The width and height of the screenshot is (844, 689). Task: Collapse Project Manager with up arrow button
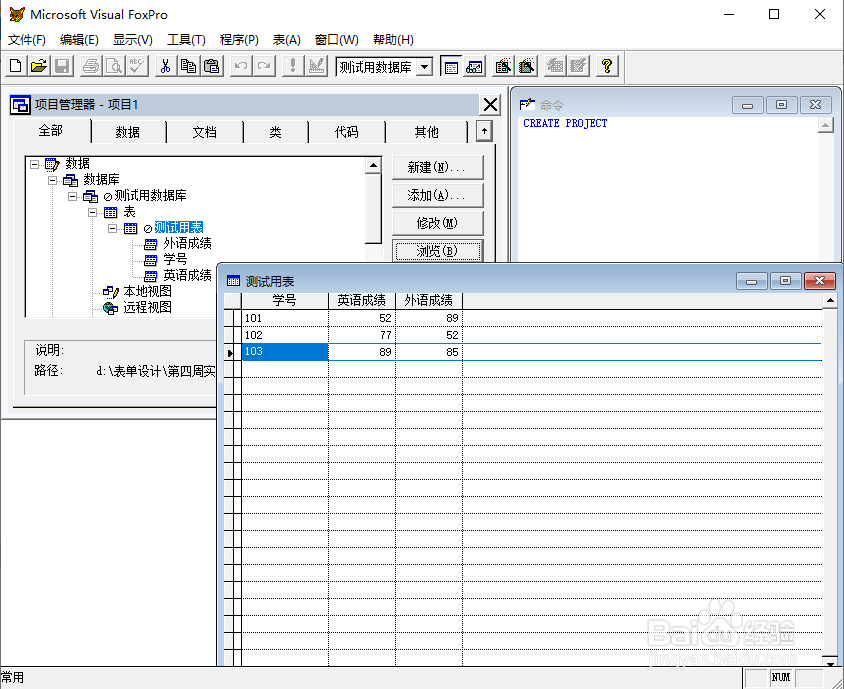(x=484, y=131)
